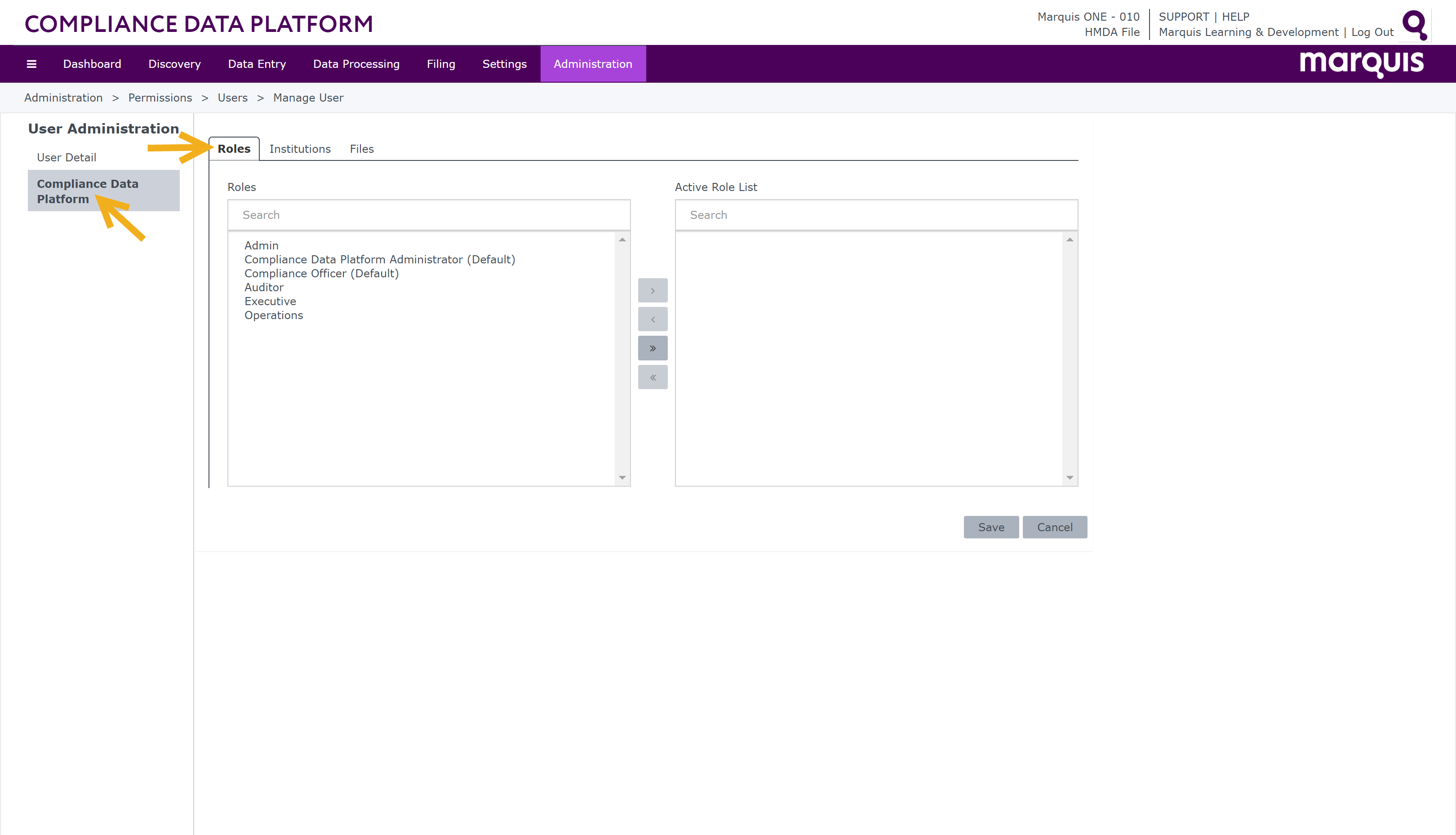Screen dimensions: 1456x835
Task: Click the Cancel button
Action: click(1055, 527)
